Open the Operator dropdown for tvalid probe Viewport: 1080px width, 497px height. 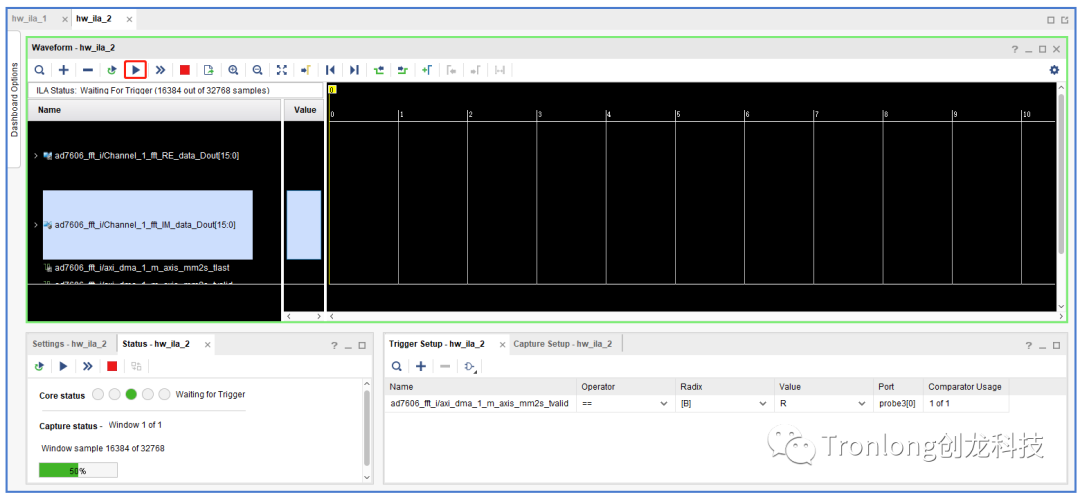663,404
